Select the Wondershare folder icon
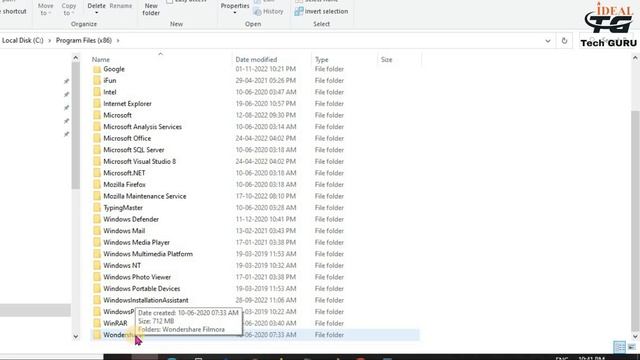The height and width of the screenshot is (360, 640). coord(97,335)
